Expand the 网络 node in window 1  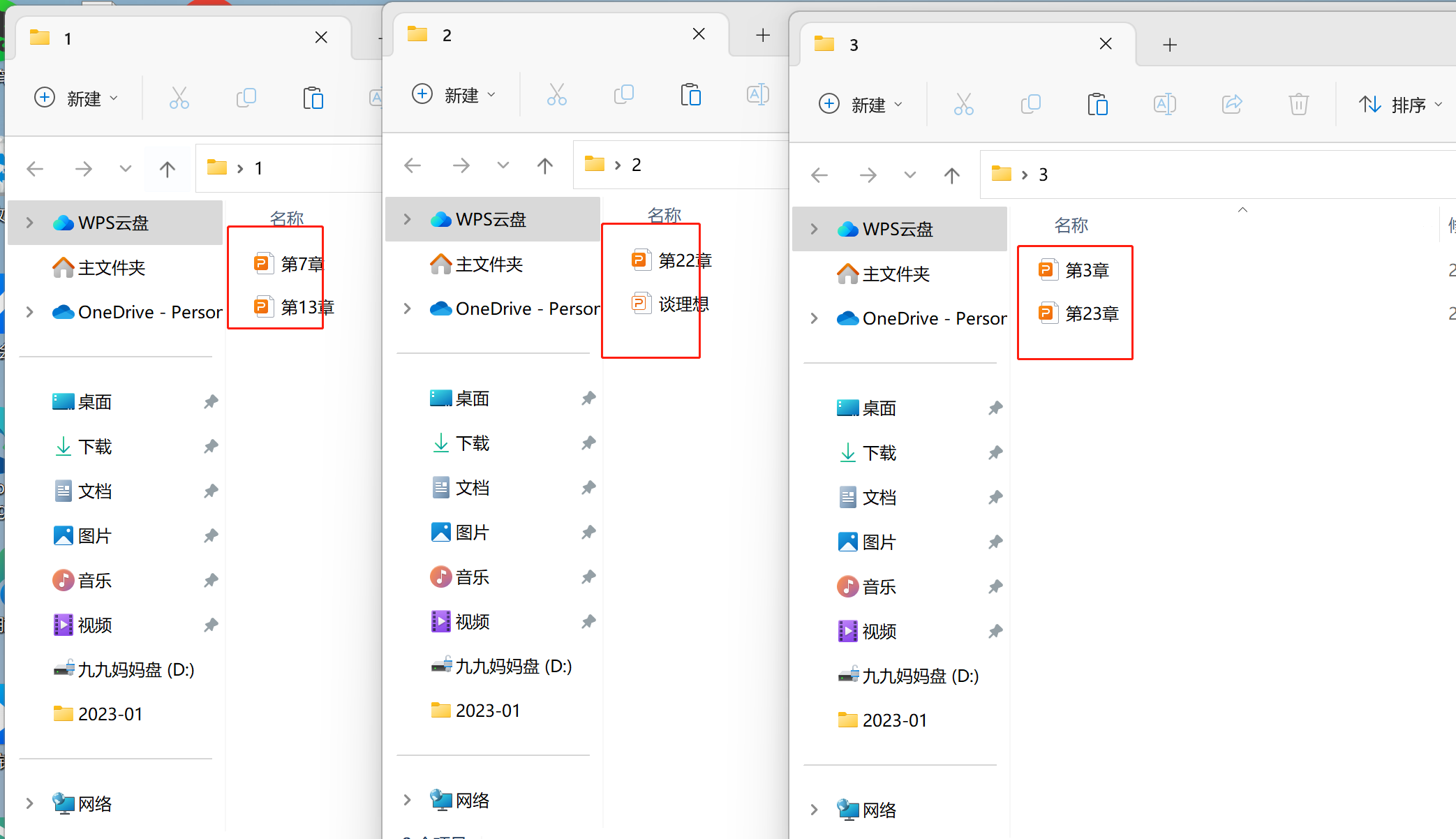(29, 803)
